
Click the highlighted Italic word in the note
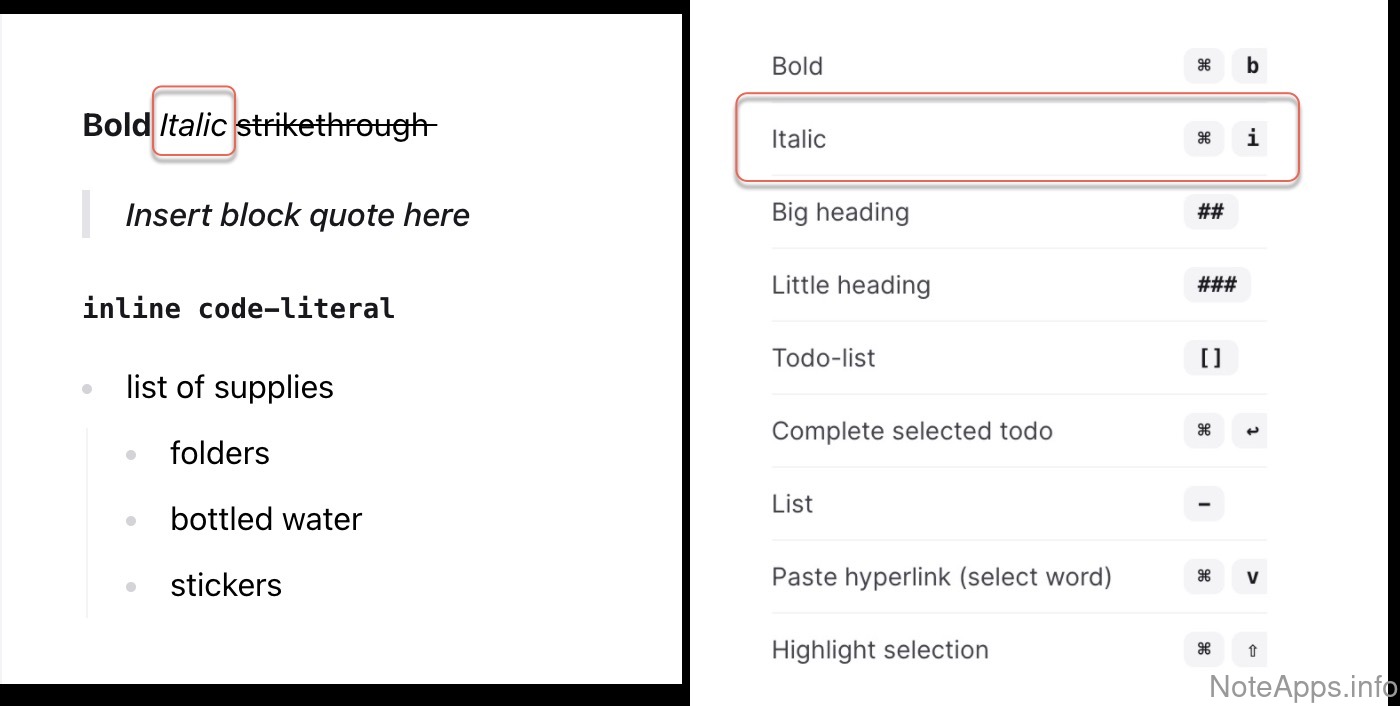coord(193,125)
